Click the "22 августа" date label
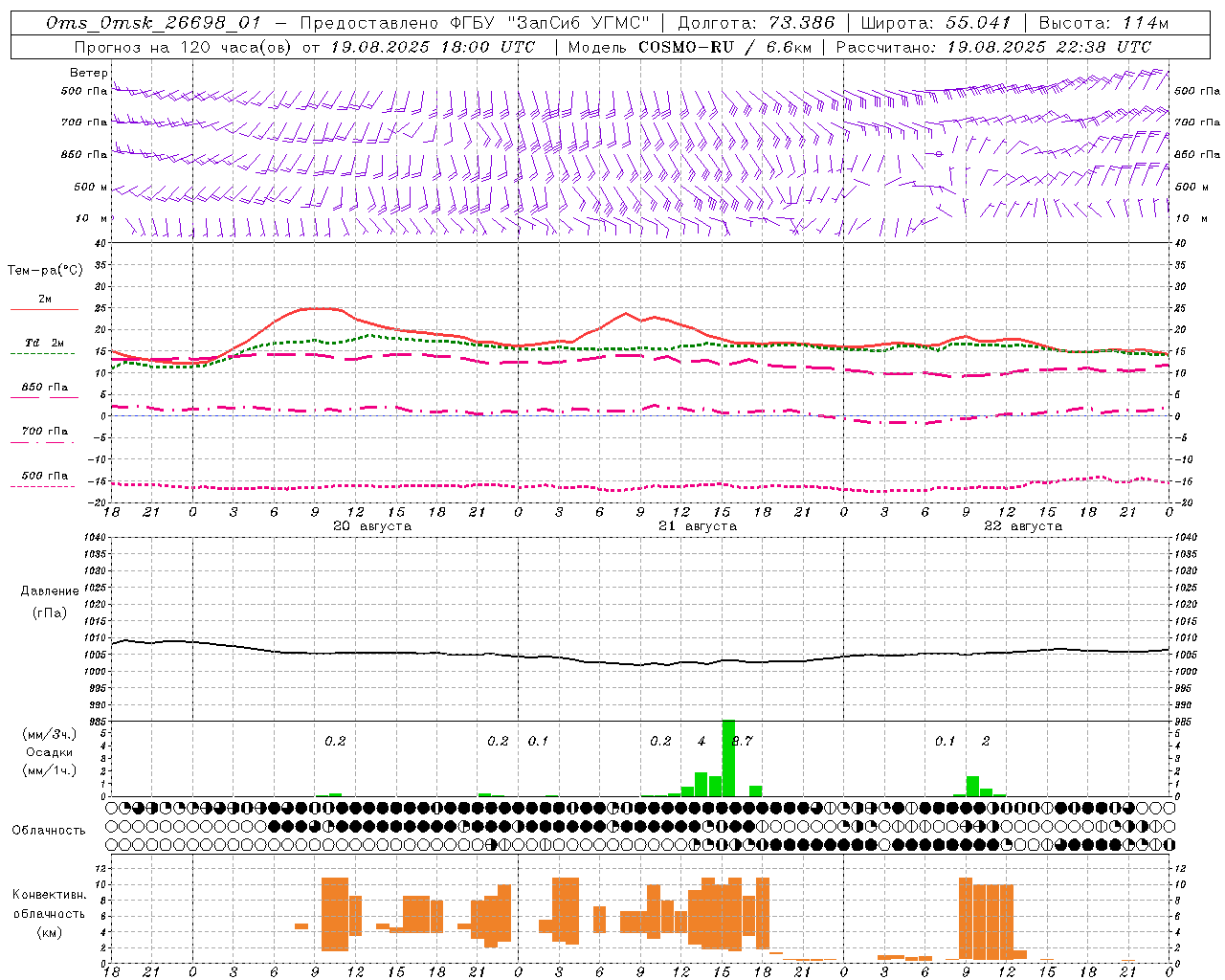The width and height of the screenshot is (1225, 980). (x=1023, y=526)
